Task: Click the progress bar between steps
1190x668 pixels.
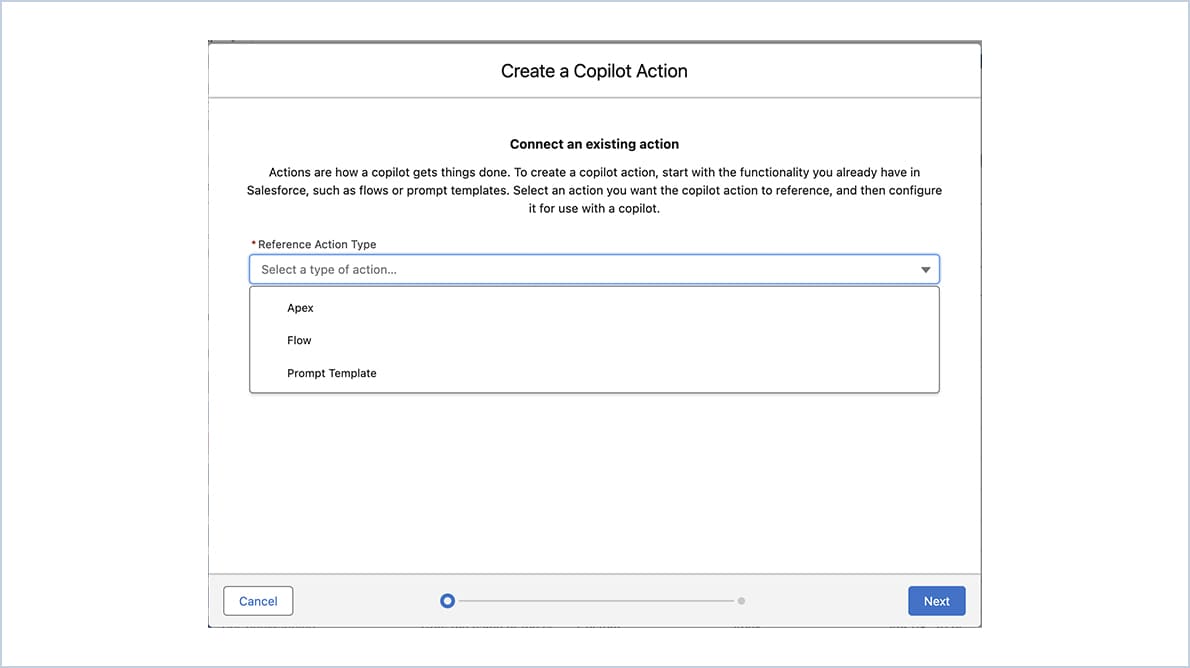Action: (594, 600)
